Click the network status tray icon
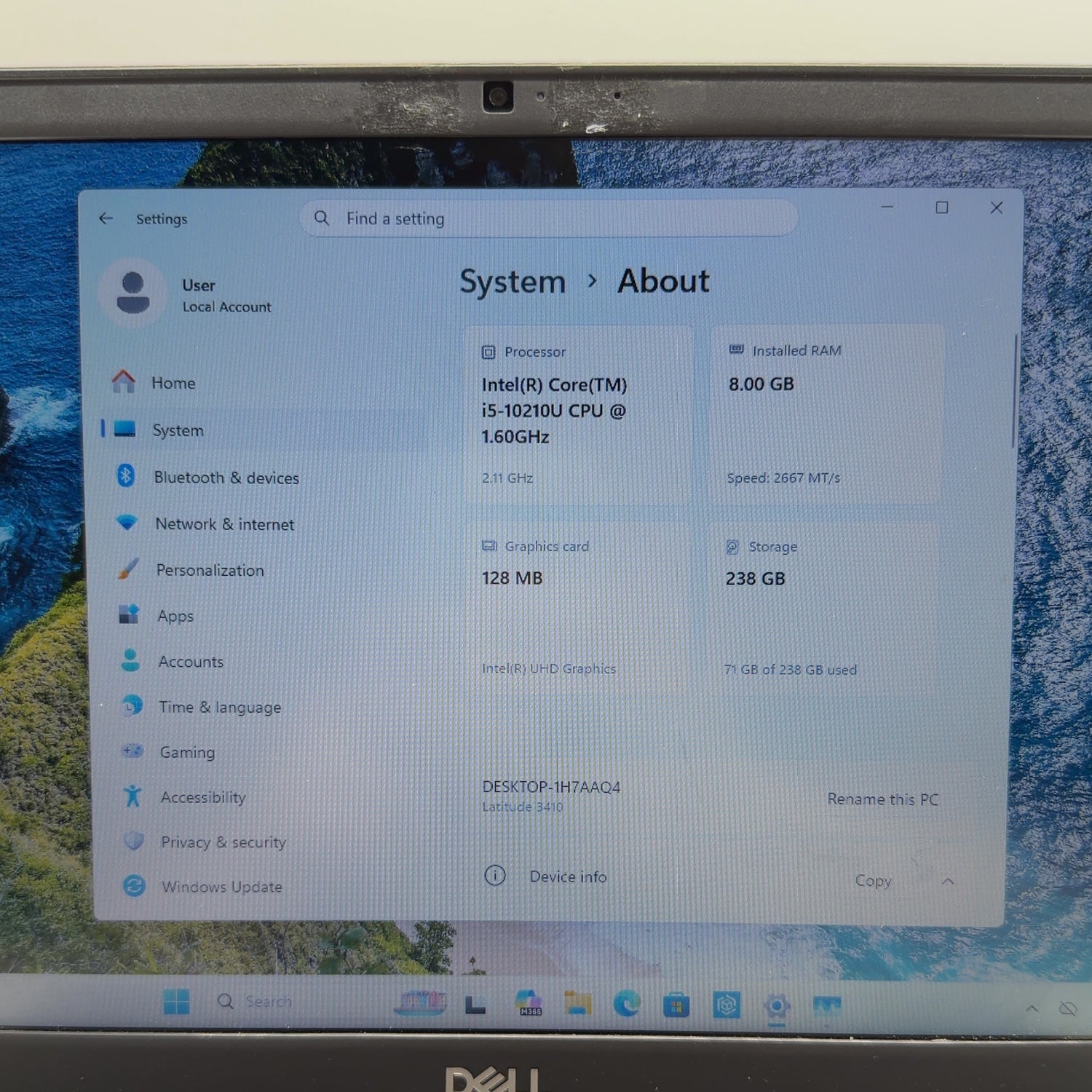This screenshot has height=1092, width=1092. tap(1068, 1008)
